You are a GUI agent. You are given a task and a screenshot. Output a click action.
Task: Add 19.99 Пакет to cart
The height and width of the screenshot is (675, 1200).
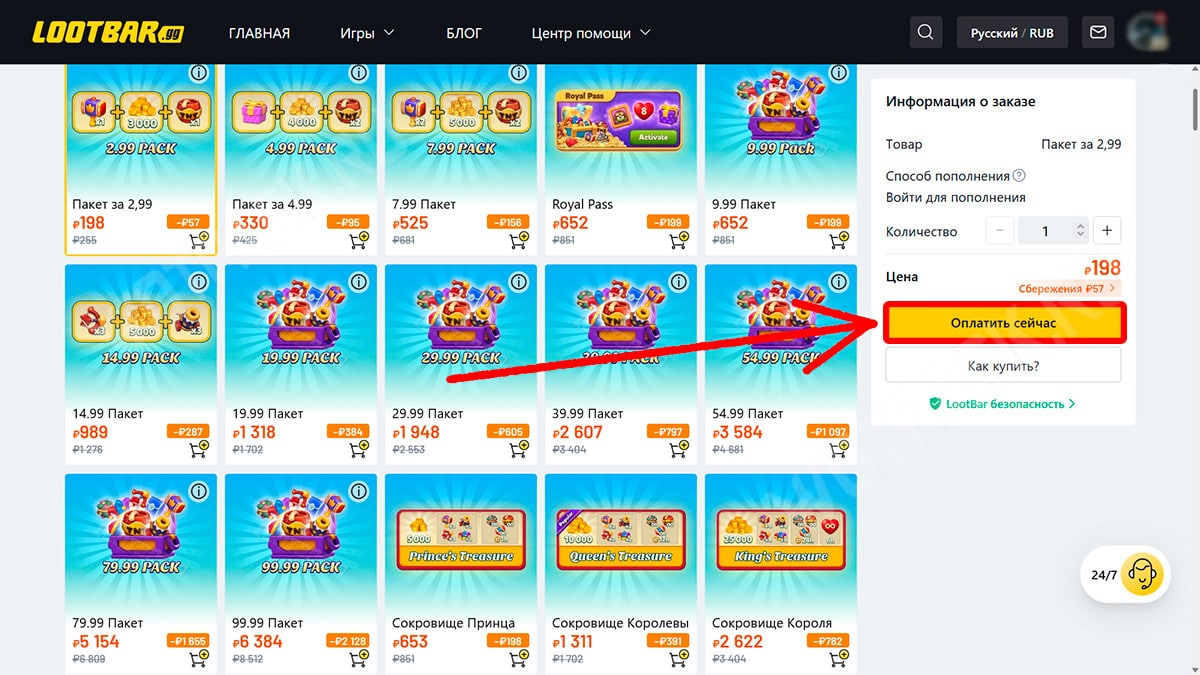tap(358, 449)
